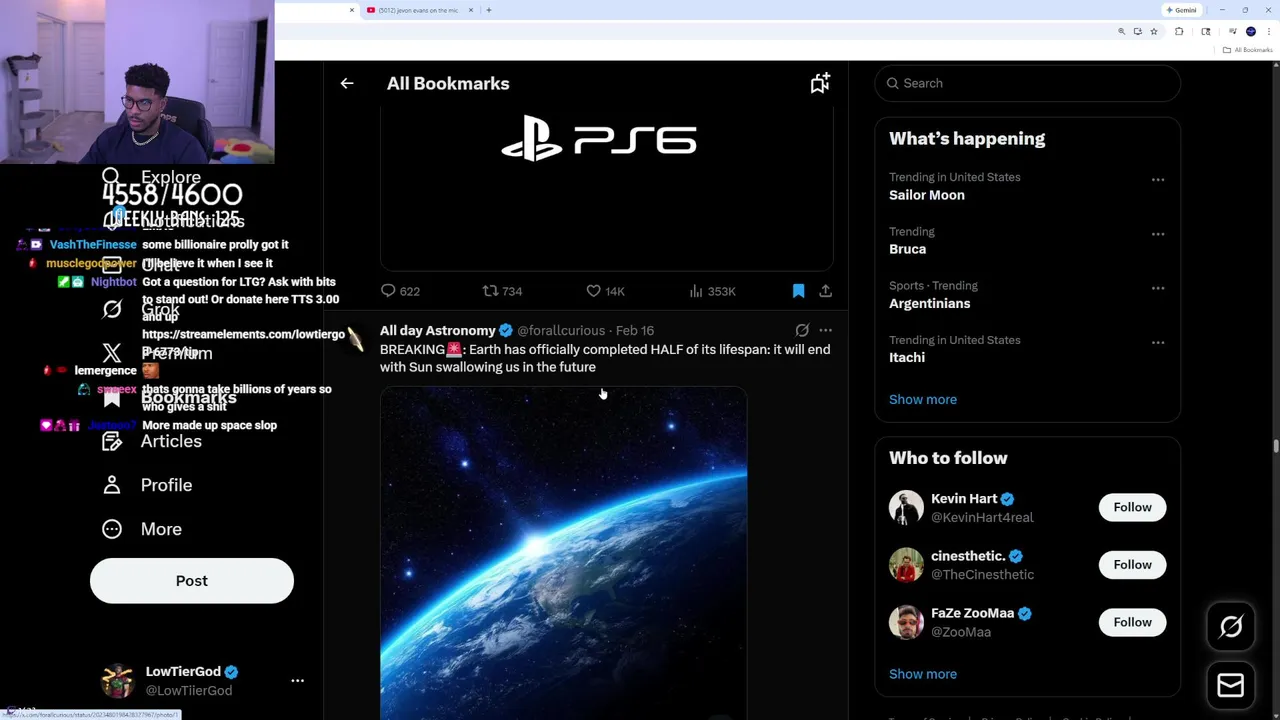Open the Earth from space image

click(x=563, y=553)
